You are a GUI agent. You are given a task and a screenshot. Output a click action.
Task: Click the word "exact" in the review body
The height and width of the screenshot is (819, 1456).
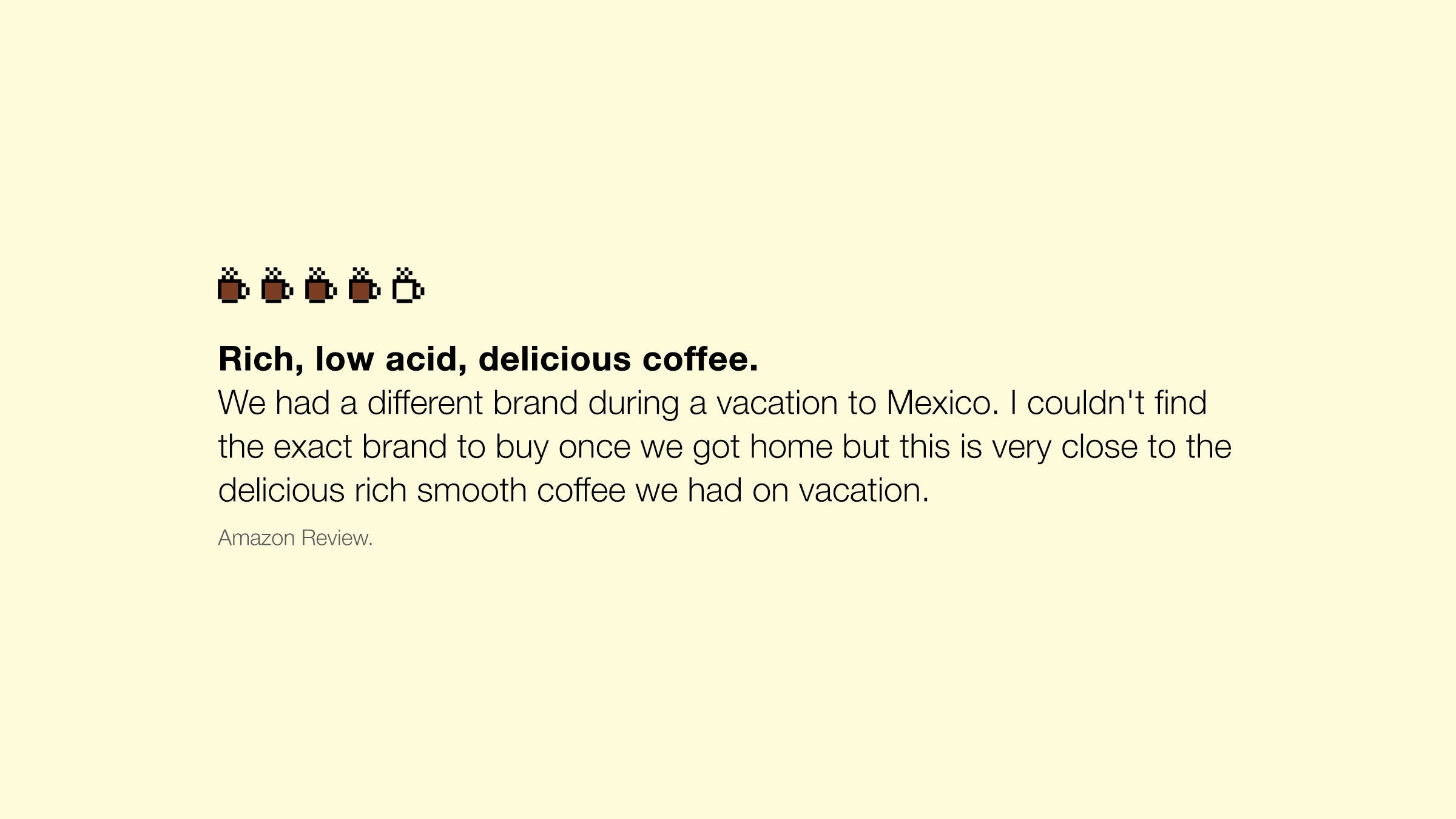[312, 447]
